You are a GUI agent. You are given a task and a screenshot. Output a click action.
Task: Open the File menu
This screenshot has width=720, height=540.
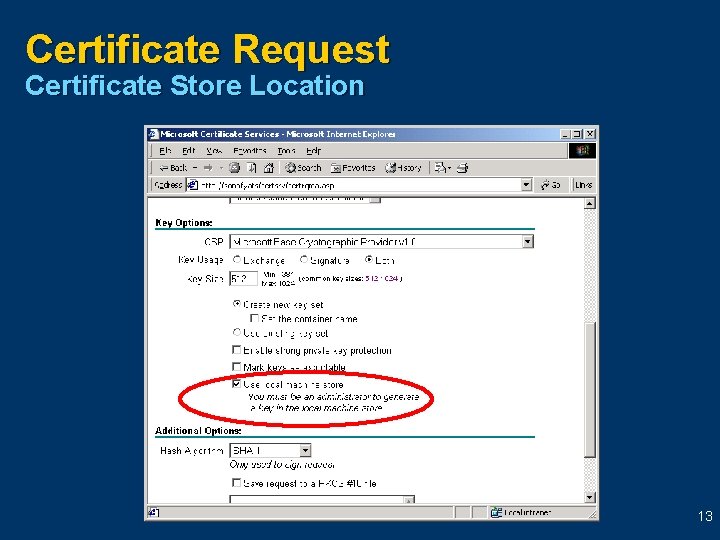pyautogui.click(x=165, y=151)
